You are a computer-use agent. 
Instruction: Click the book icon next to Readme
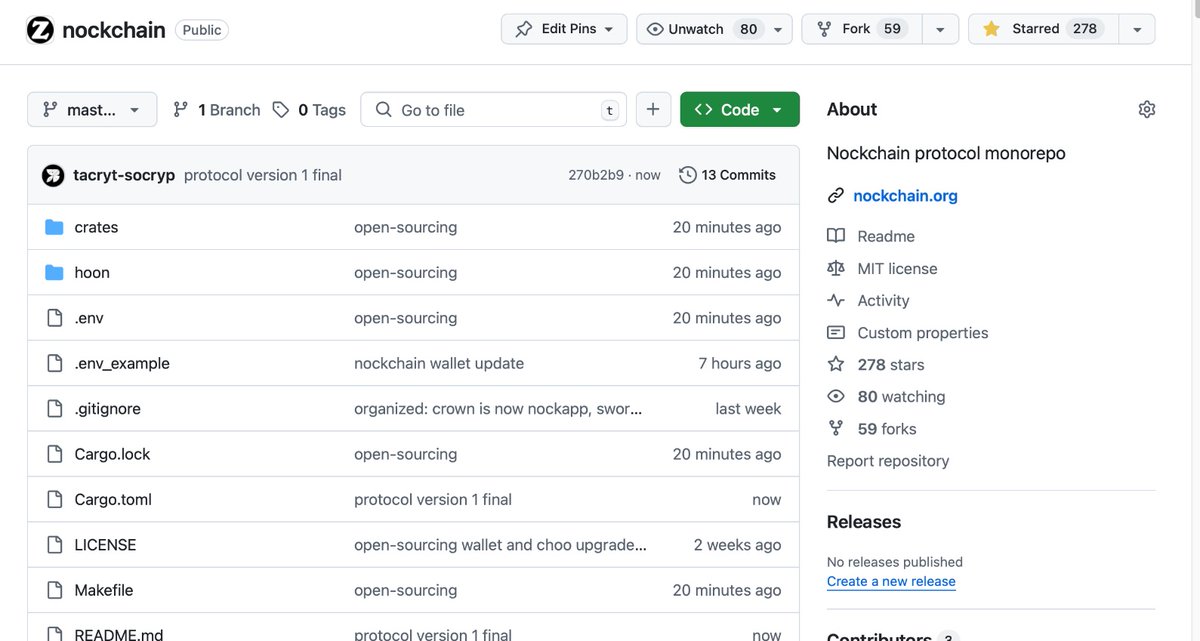coord(836,236)
